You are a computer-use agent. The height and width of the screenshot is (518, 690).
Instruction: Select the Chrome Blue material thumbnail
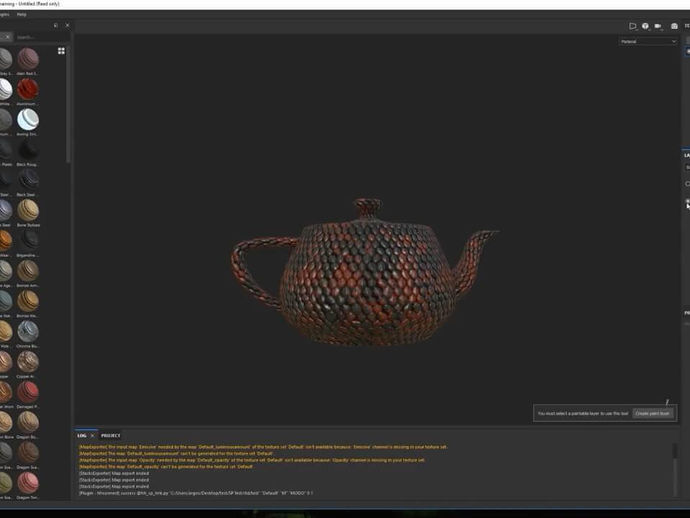tap(28, 332)
